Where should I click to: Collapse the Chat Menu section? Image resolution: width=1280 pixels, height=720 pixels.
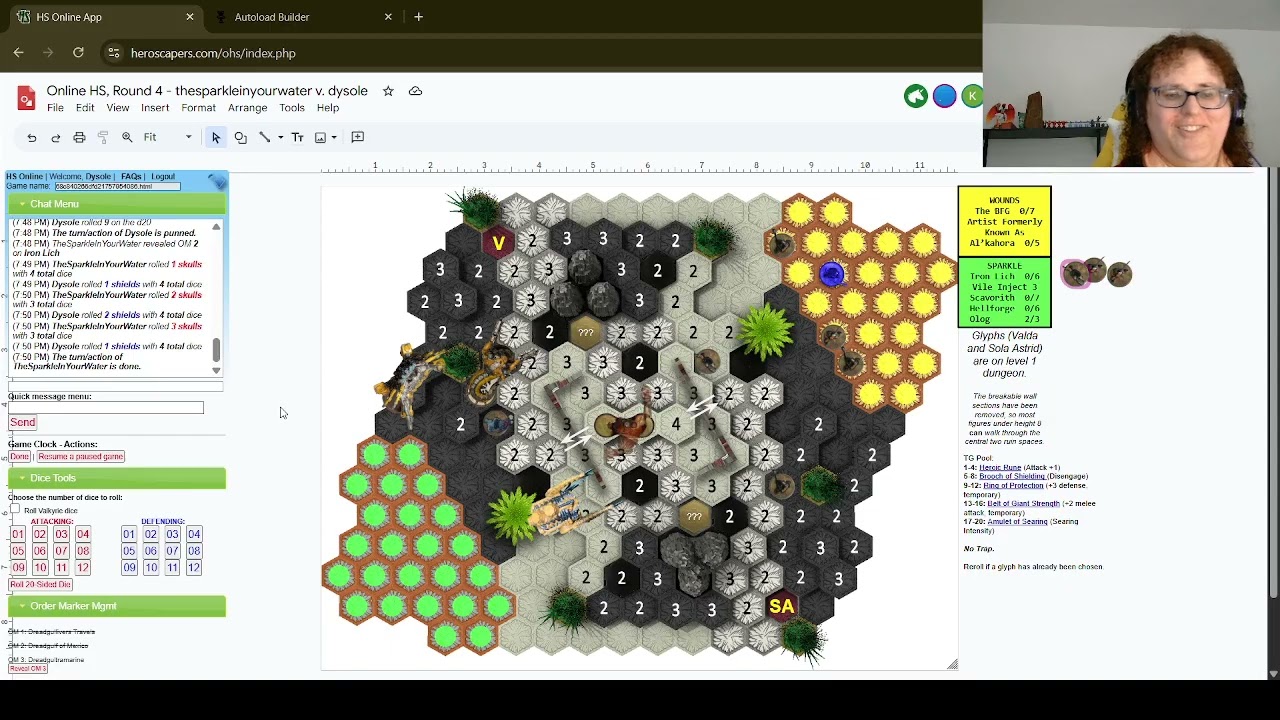117,204
